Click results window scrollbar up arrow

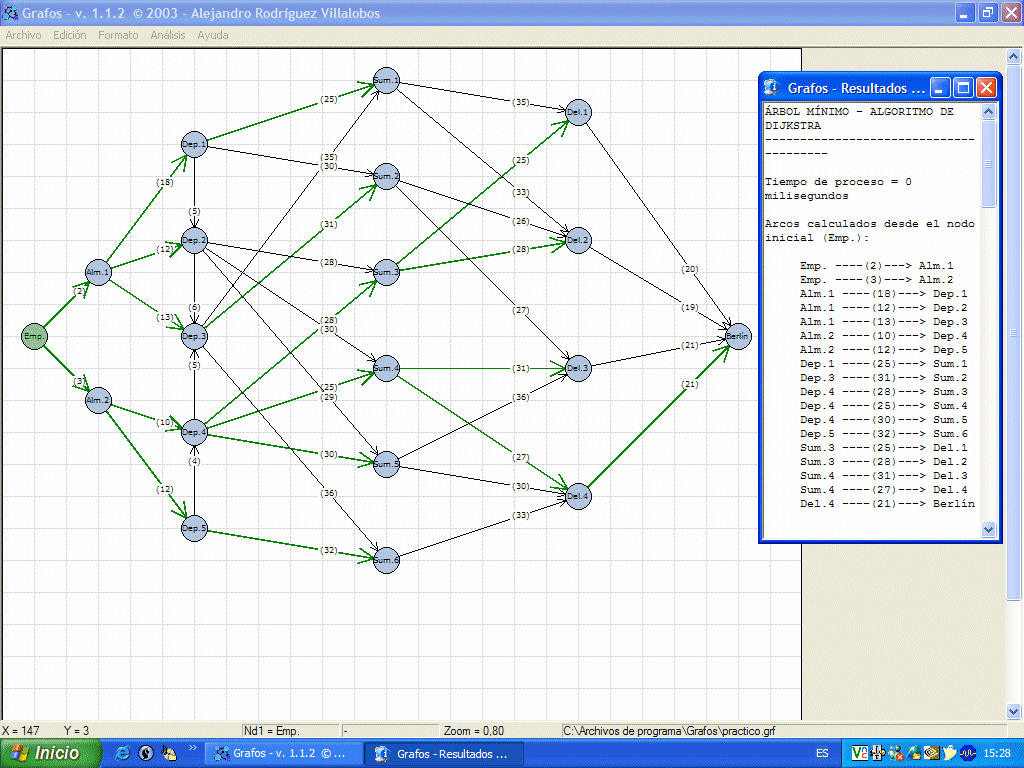tap(989, 112)
